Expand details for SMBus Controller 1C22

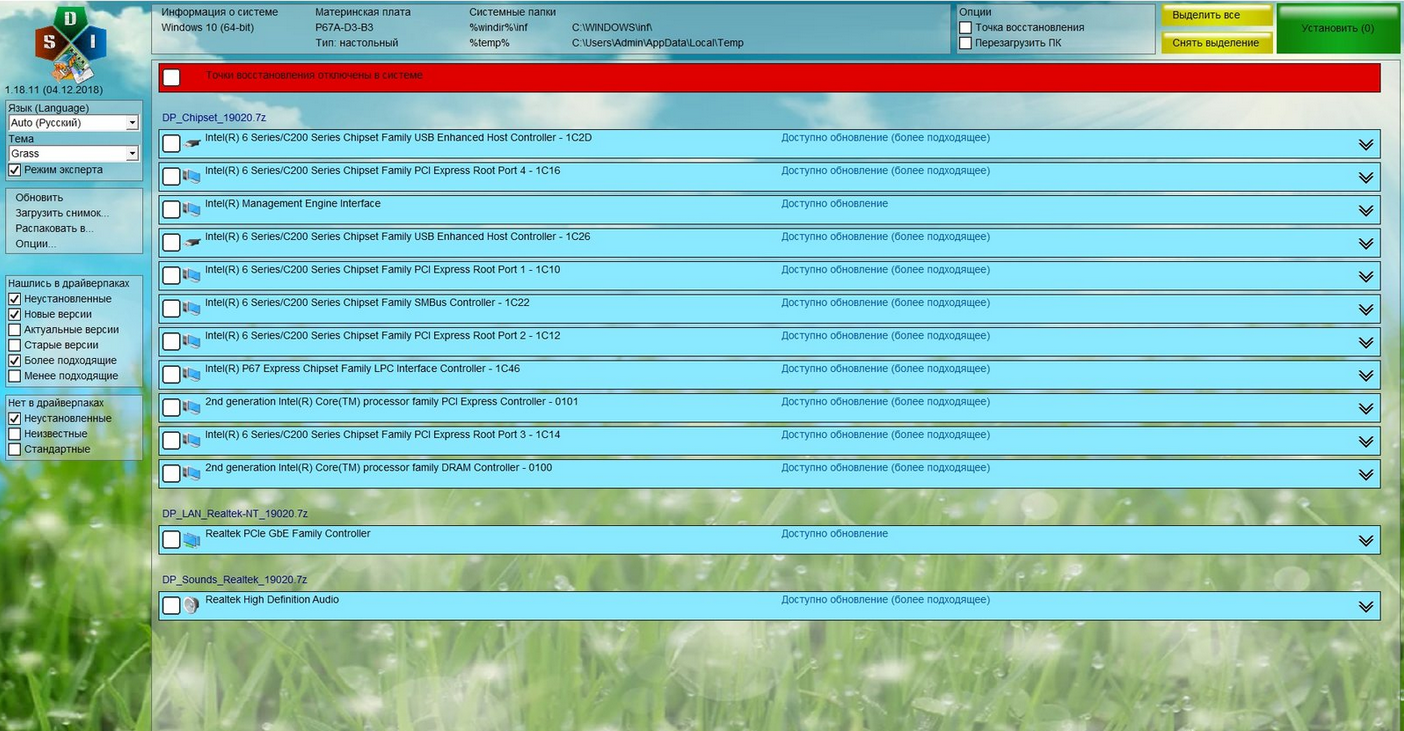1366,310
